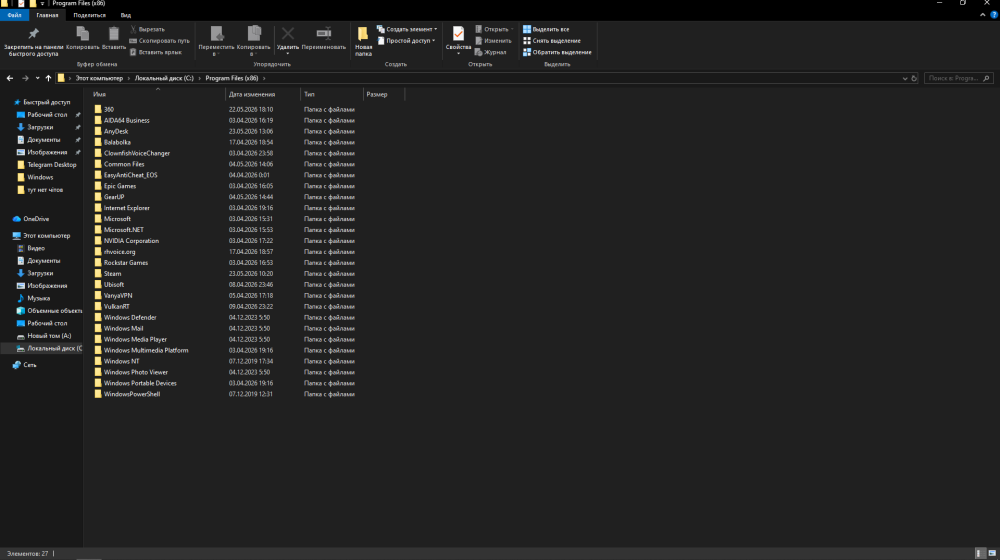1000x560 pixels.
Task: Select the Epic Games folder
Action: coord(120,186)
